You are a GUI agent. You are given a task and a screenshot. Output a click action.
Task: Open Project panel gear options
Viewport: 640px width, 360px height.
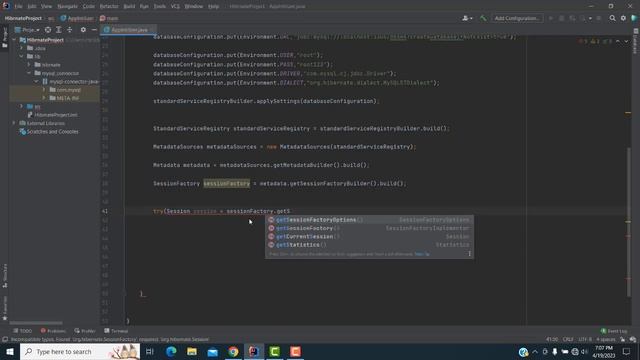[83, 30]
